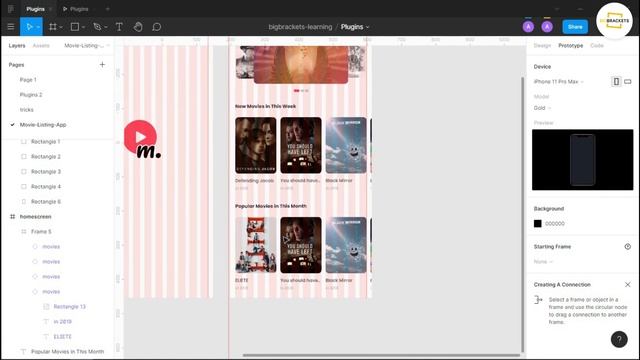Click the device preview thumbnail
The image size is (640, 360).
(582, 160)
